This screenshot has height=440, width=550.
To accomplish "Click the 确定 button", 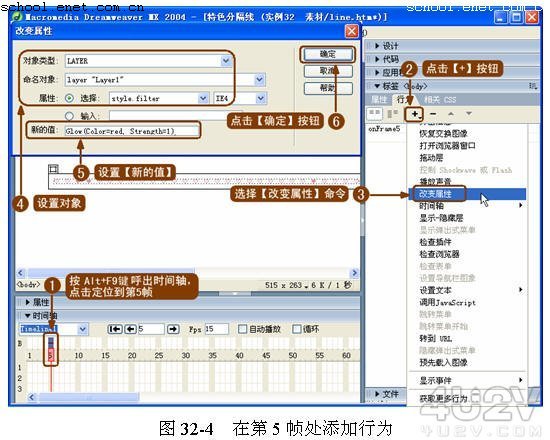I will pyautogui.click(x=328, y=54).
